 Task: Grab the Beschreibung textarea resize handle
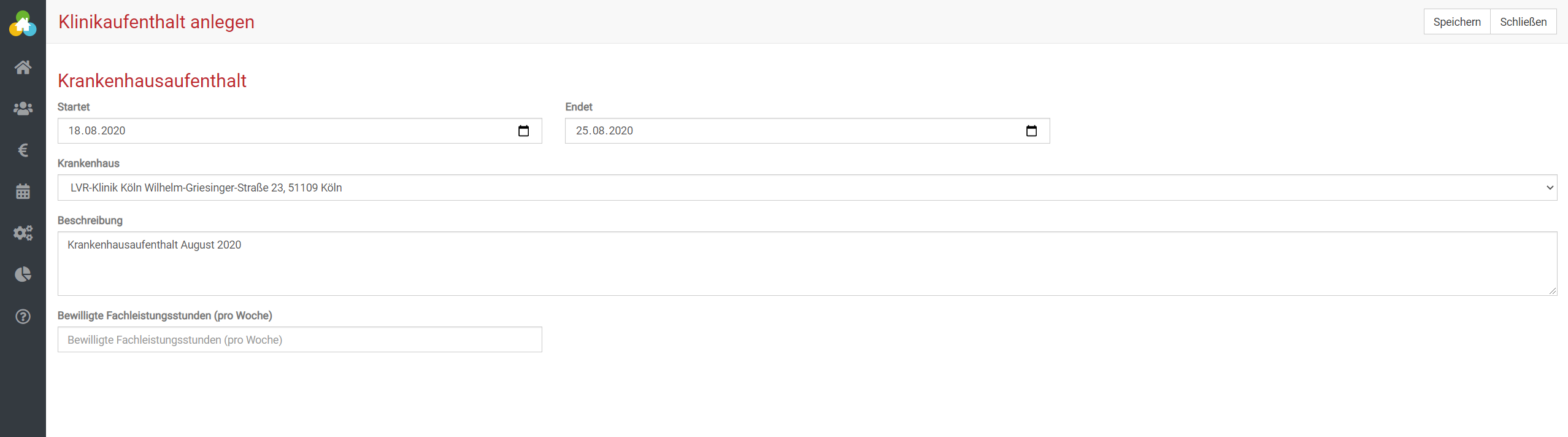click(1553, 291)
